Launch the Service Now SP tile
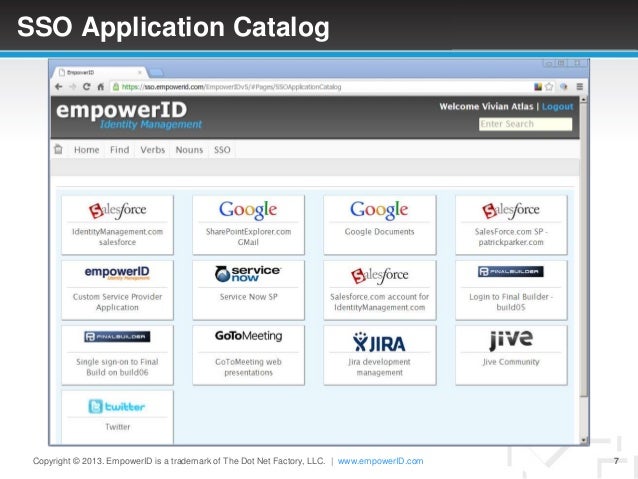638x479 pixels. [248, 290]
